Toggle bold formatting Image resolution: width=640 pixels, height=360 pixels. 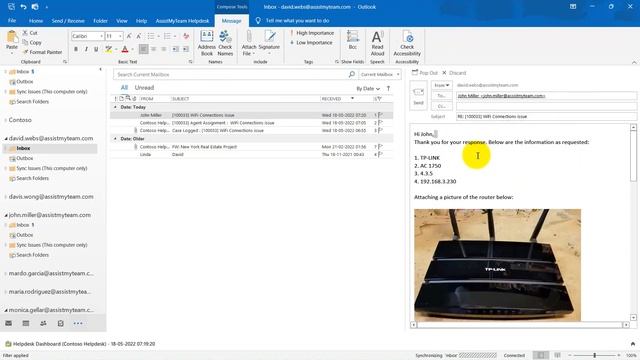click(76, 49)
